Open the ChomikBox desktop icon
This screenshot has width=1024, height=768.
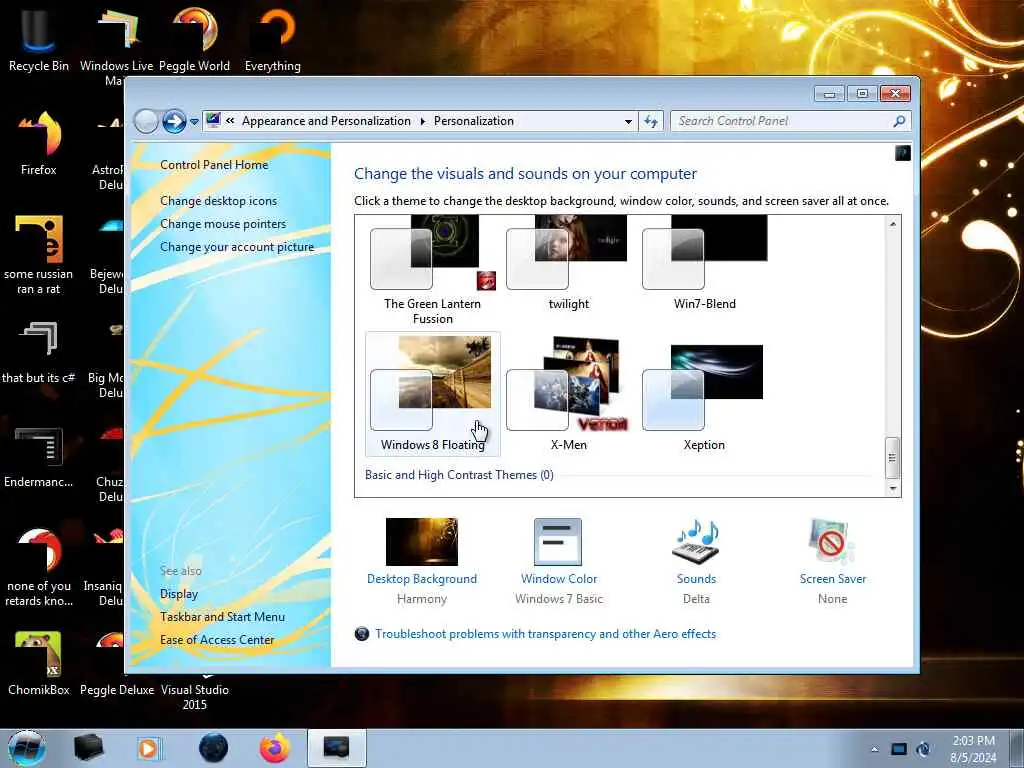(39, 663)
